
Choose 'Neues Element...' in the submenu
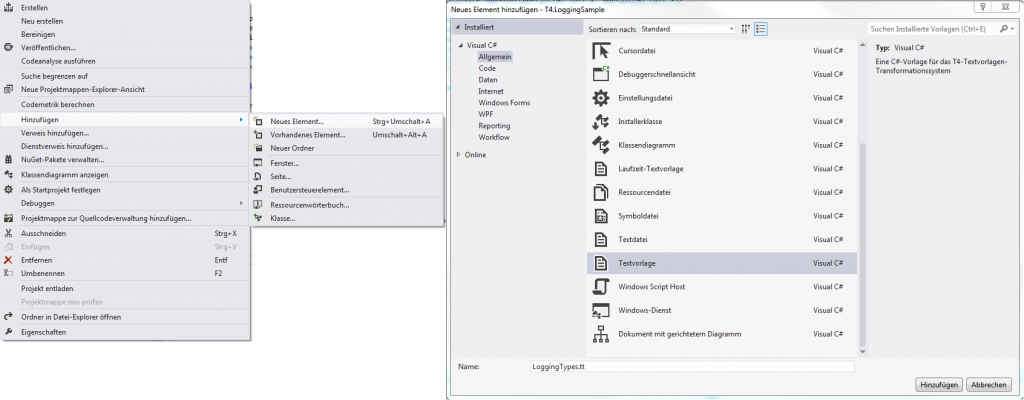pyautogui.click(x=304, y=122)
